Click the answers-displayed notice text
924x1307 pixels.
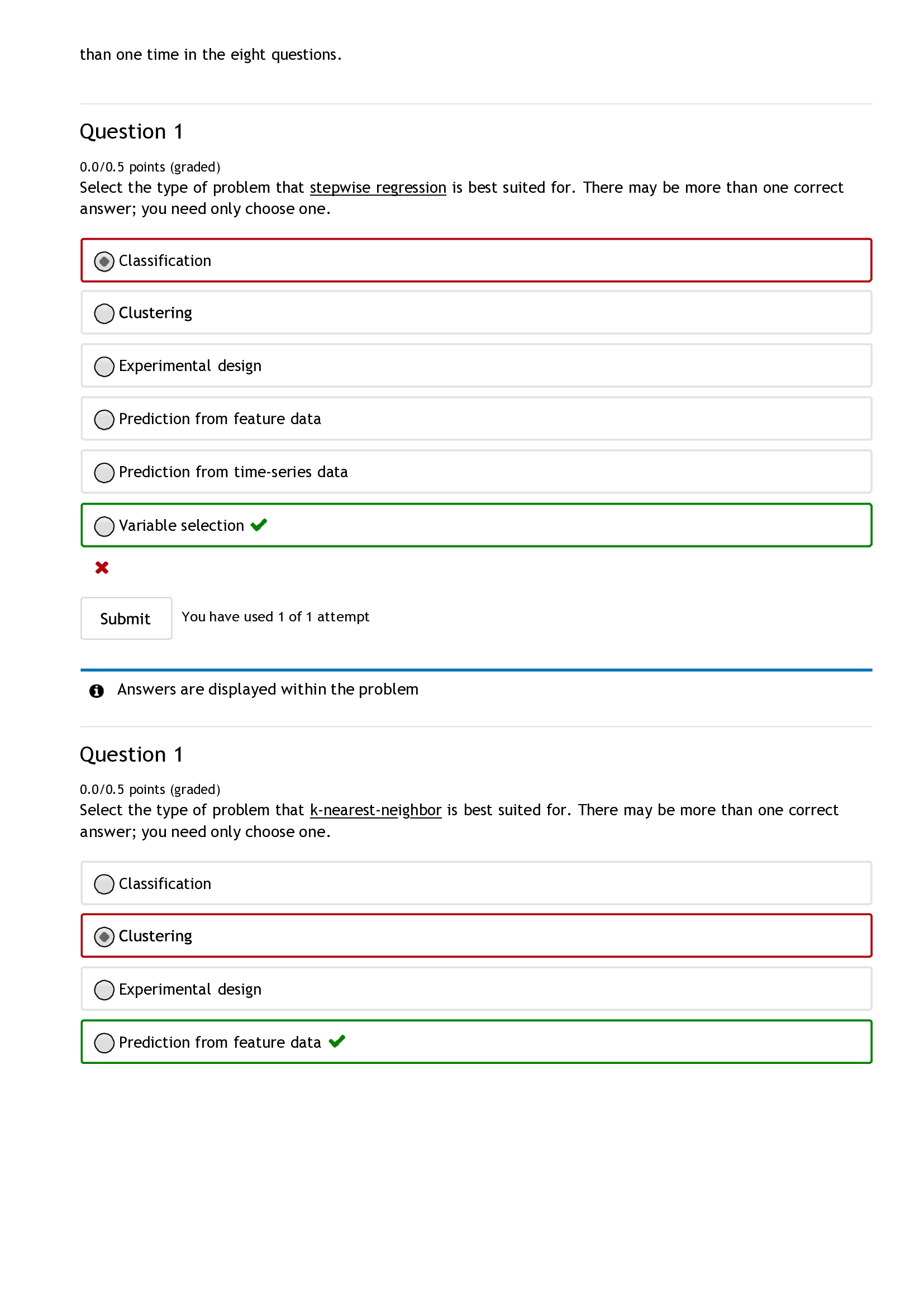[268, 690]
